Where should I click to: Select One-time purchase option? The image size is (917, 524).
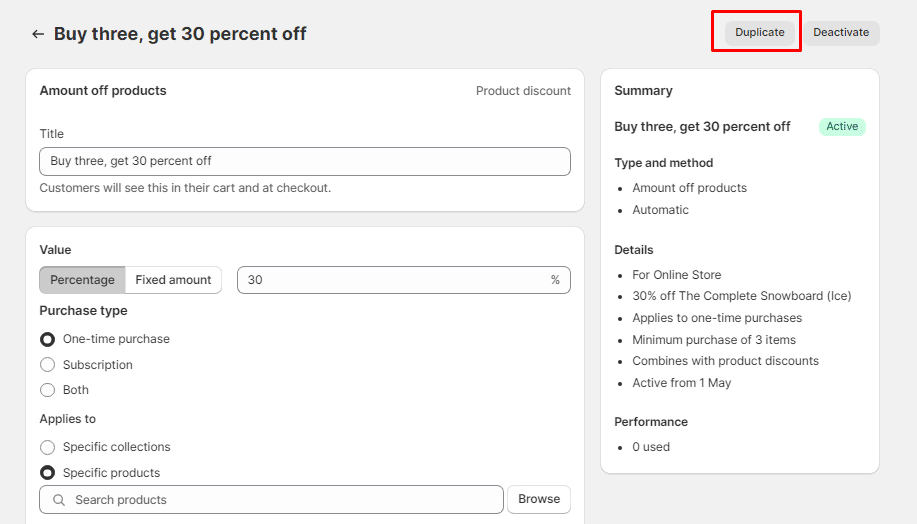coord(47,339)
